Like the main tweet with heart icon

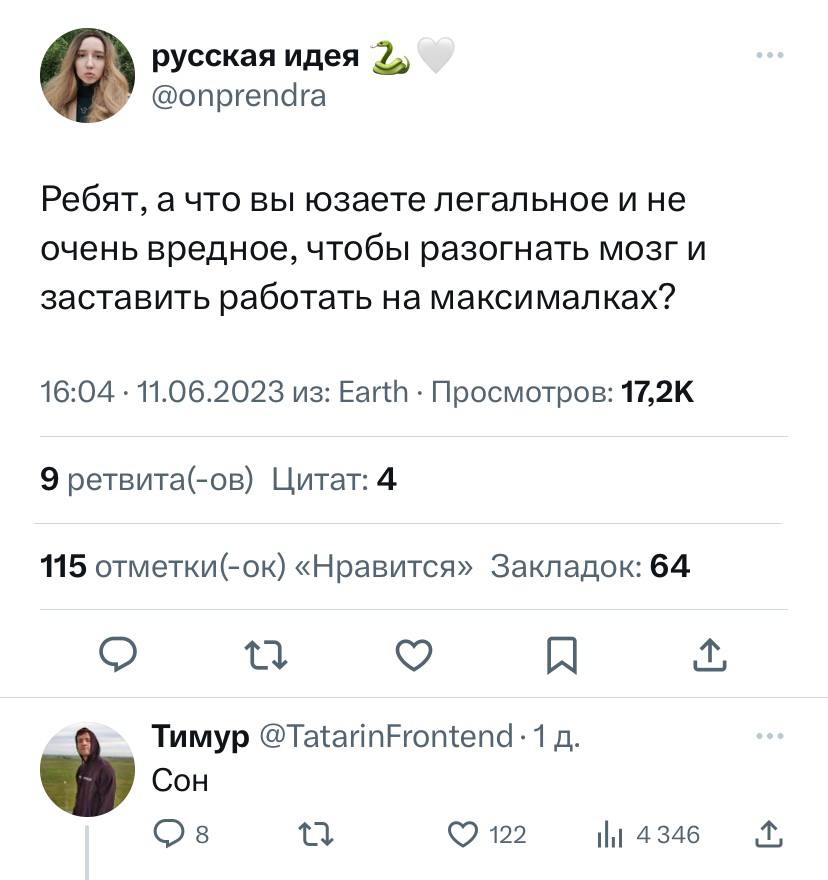[414, 655]
